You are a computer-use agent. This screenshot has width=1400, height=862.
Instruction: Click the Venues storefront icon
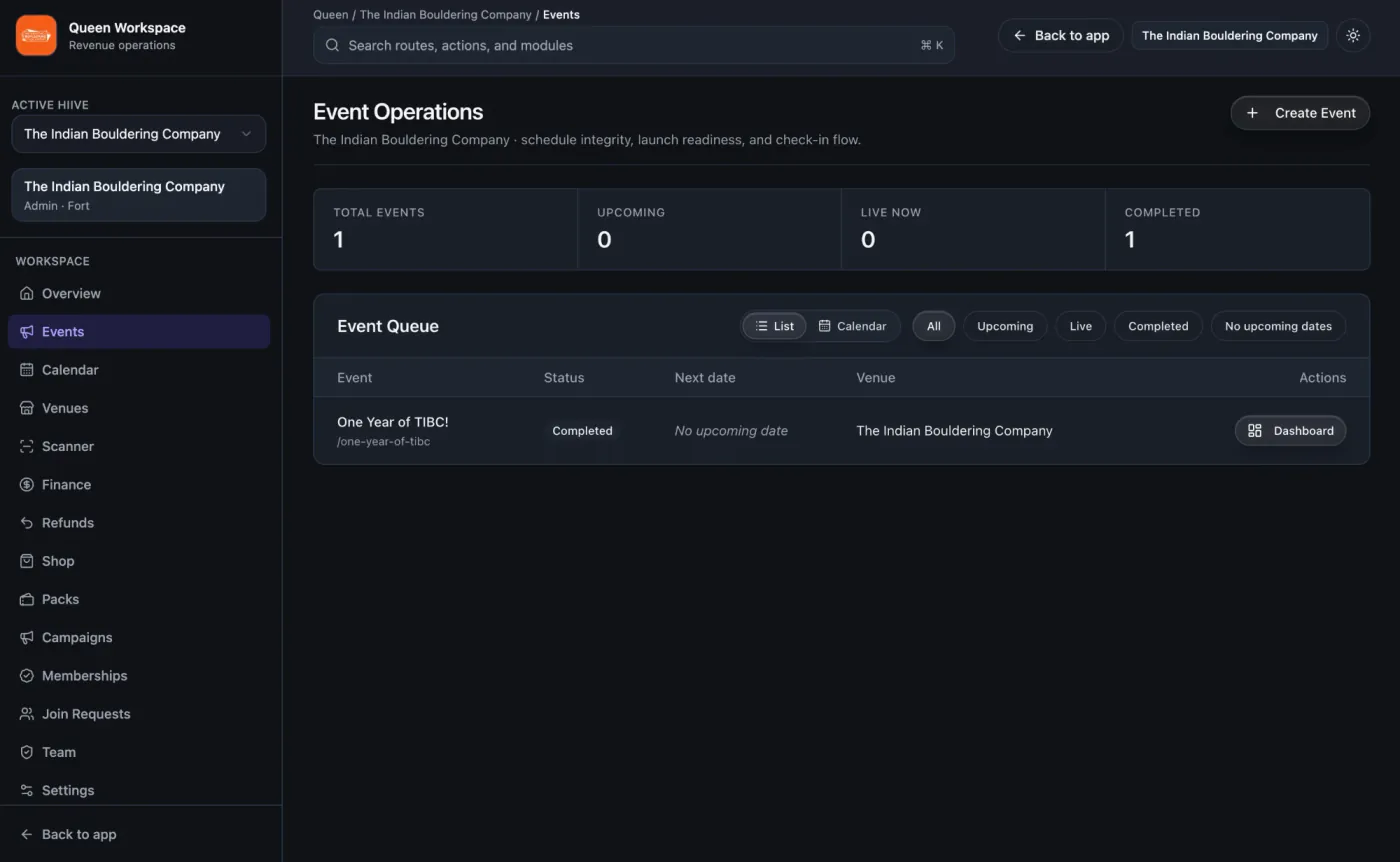[27, 408]
